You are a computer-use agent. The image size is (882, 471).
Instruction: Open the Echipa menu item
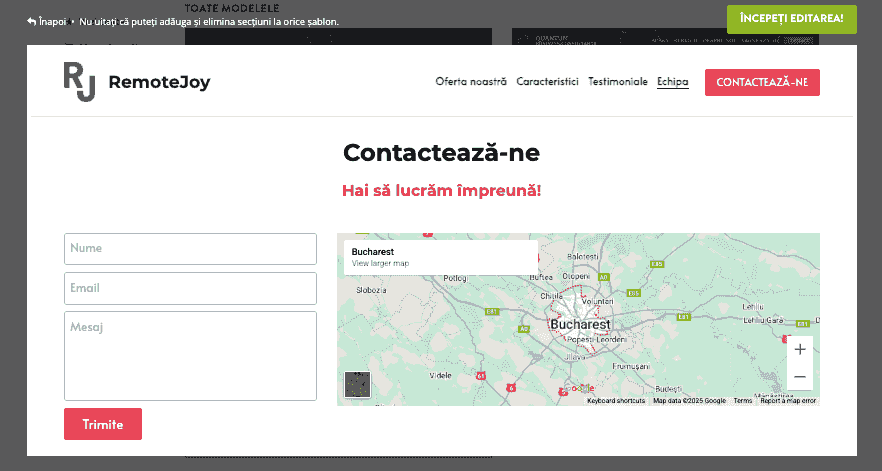point(673,82)
